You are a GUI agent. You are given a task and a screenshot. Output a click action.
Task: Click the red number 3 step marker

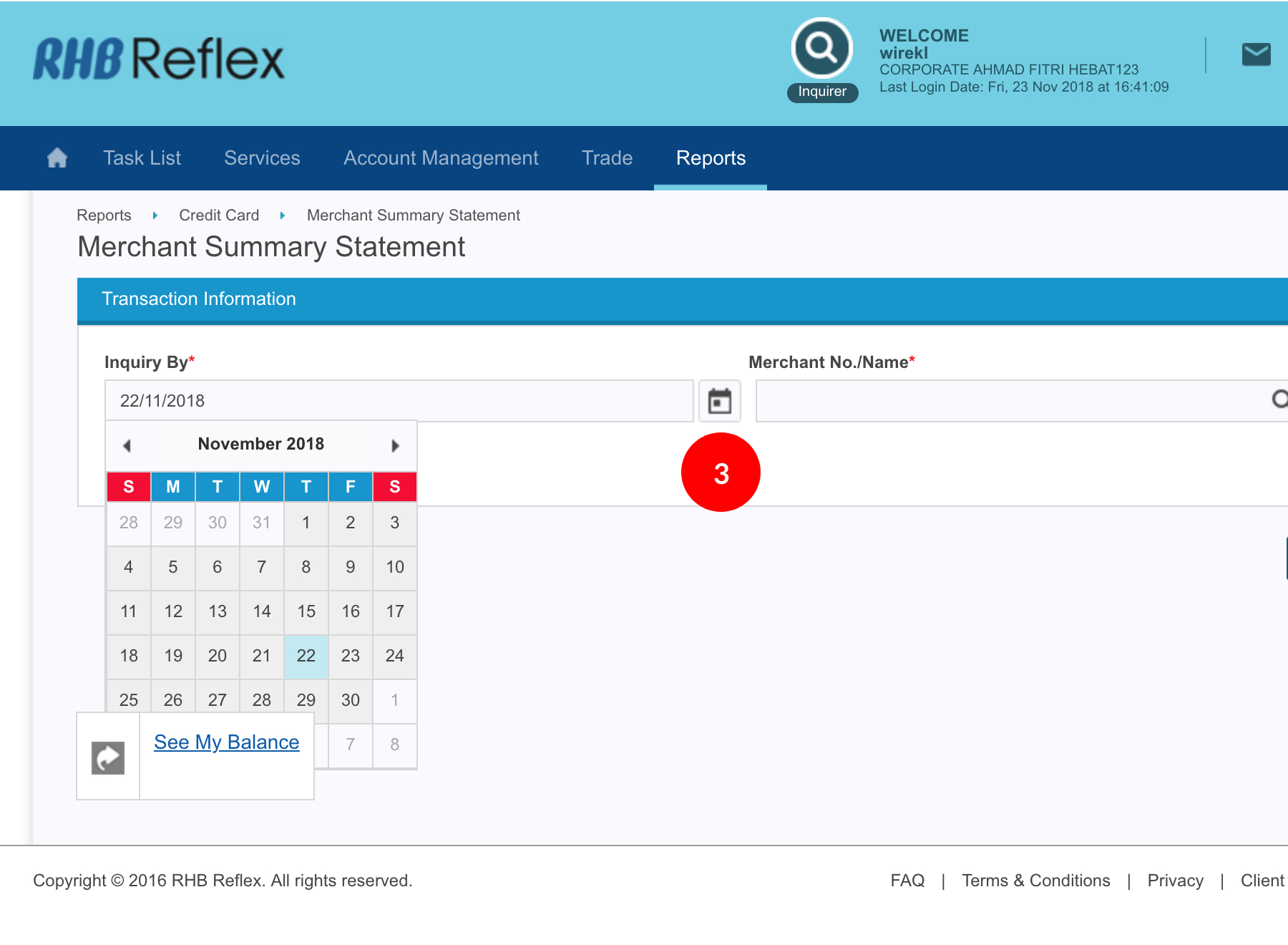pyautogui.click(x=721, y=472)
